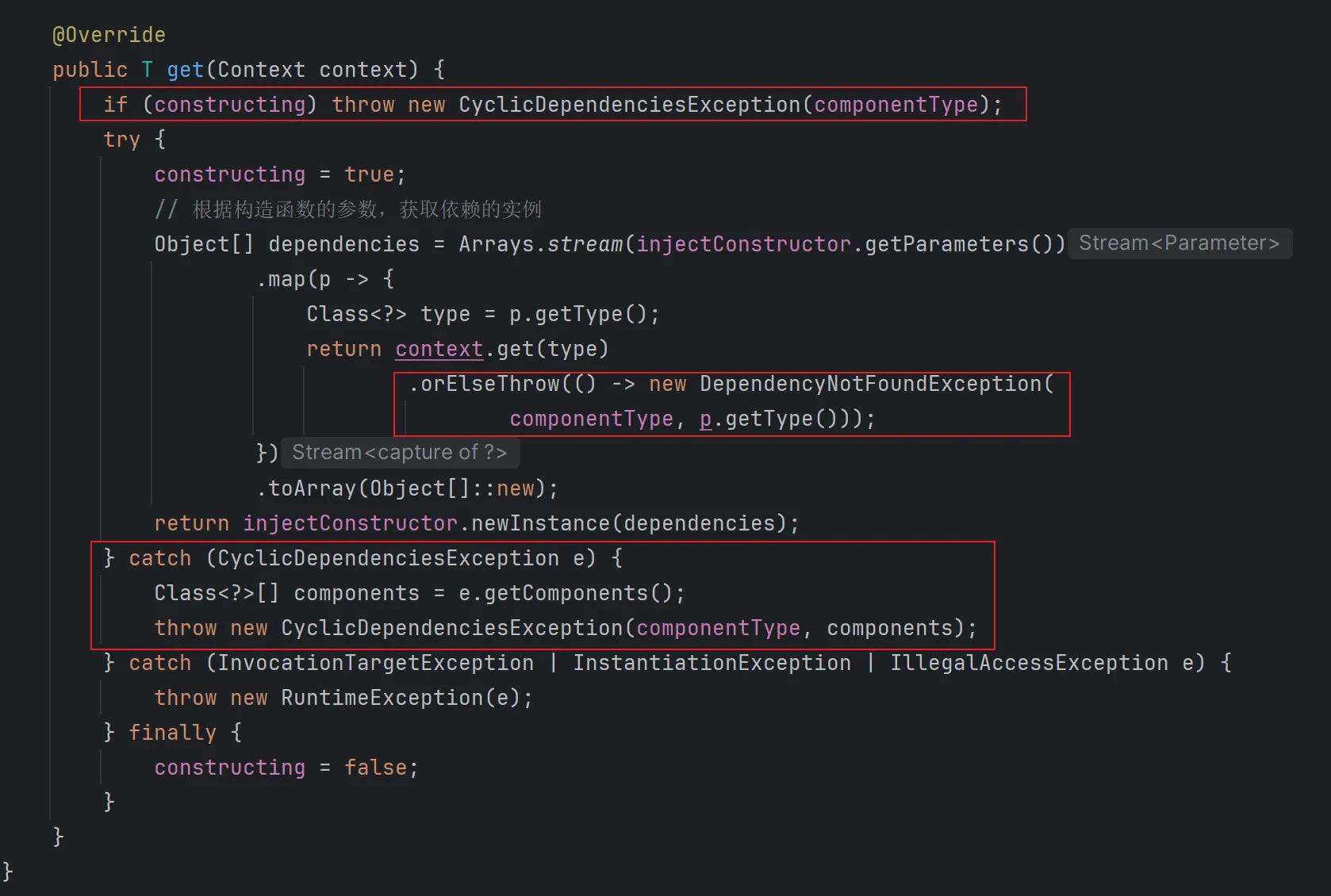Click InvocationTargetException in the catch clause
Viewport: 1331px width, 896px height.
[x=375, y=663]
